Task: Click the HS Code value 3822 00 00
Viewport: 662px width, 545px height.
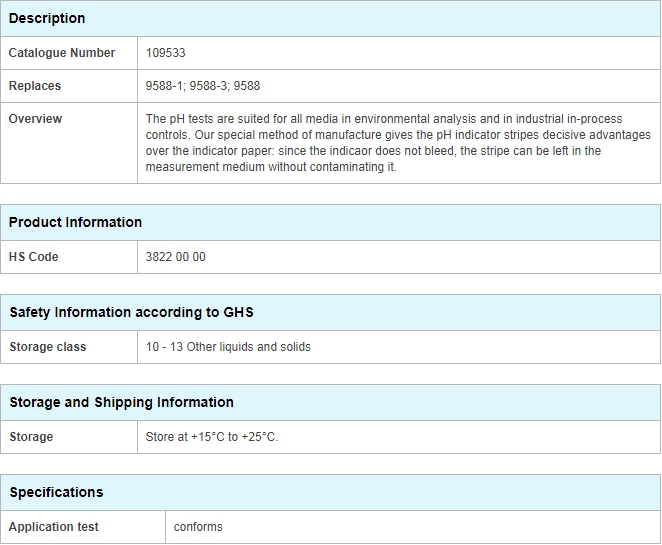Action: [x=175, y=257]
